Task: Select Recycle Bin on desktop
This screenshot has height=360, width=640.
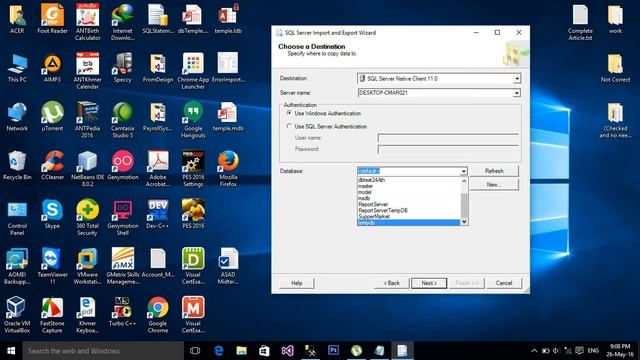Action: (x=17, y=165)
